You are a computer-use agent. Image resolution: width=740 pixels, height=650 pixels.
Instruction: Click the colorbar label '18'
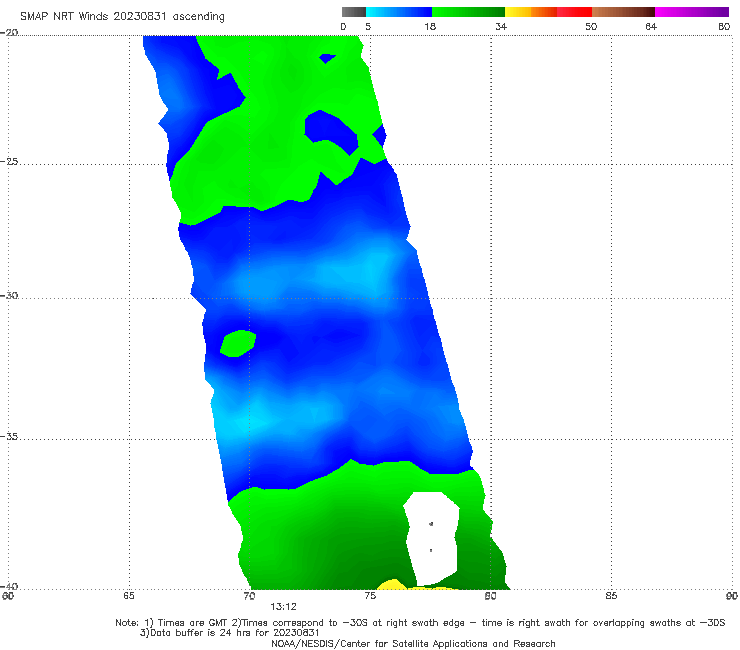point(430,27)
